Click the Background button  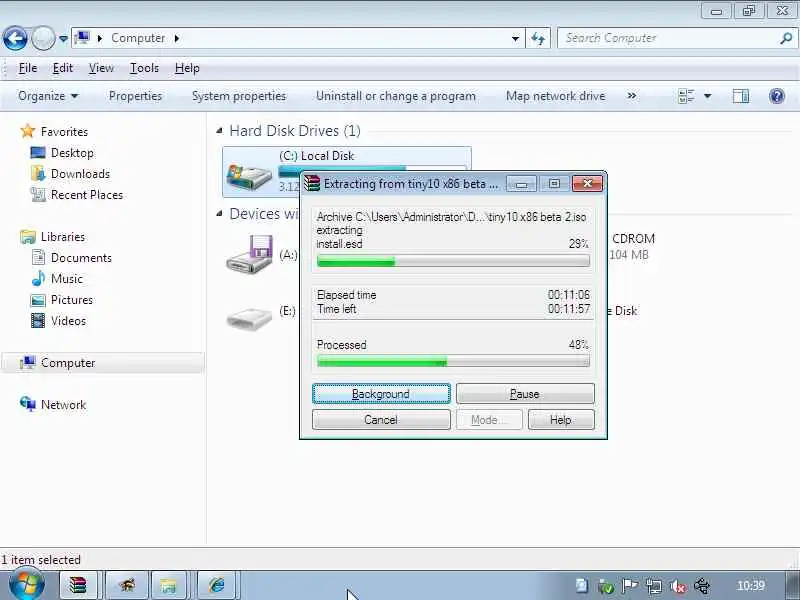click(381, 394)
